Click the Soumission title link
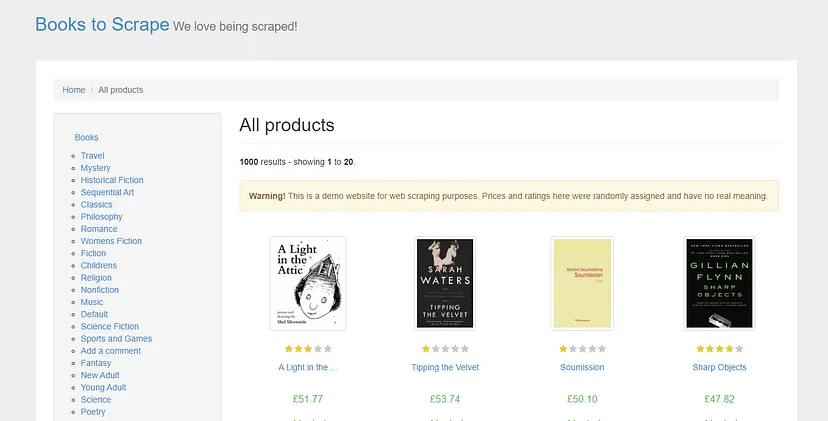Viewport: 828px width, 421px height. [582, 367]
